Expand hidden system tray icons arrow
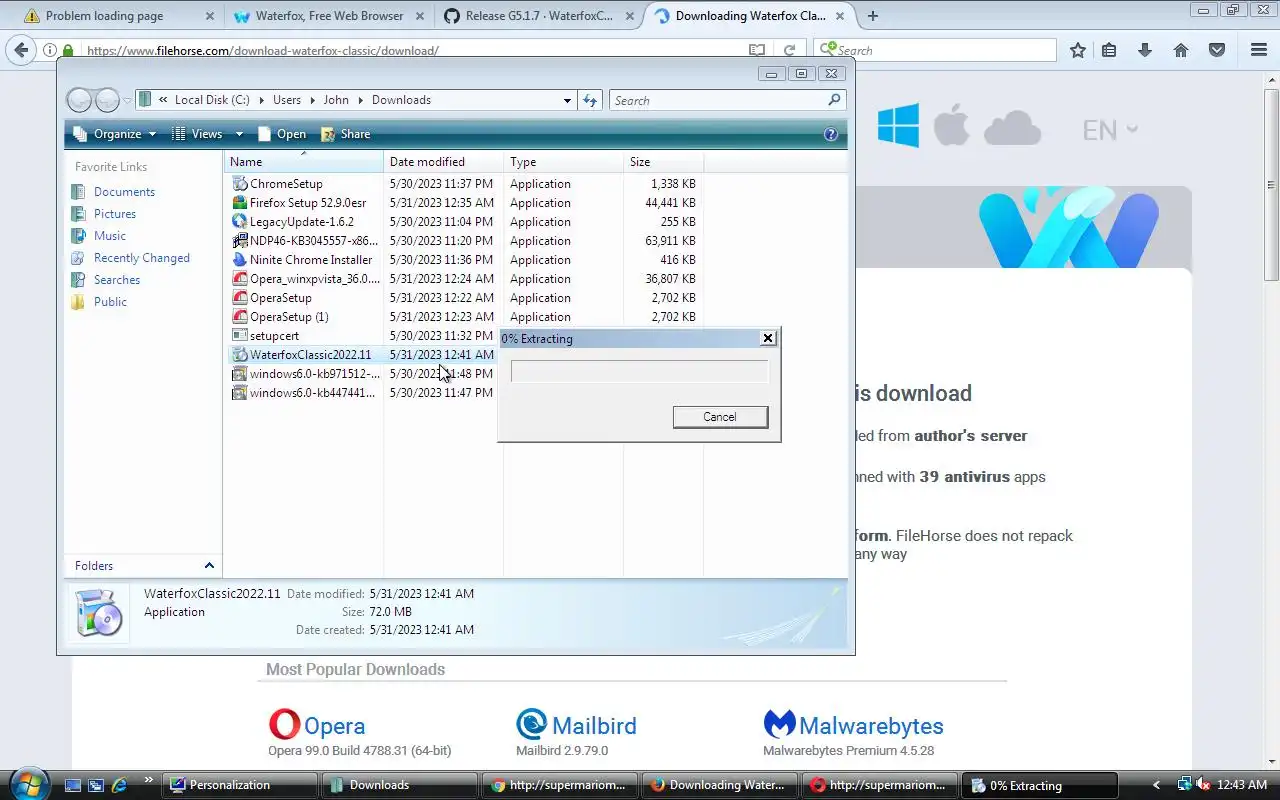1280x800 pixels. pyautogui.click(x=1157, y=785)
